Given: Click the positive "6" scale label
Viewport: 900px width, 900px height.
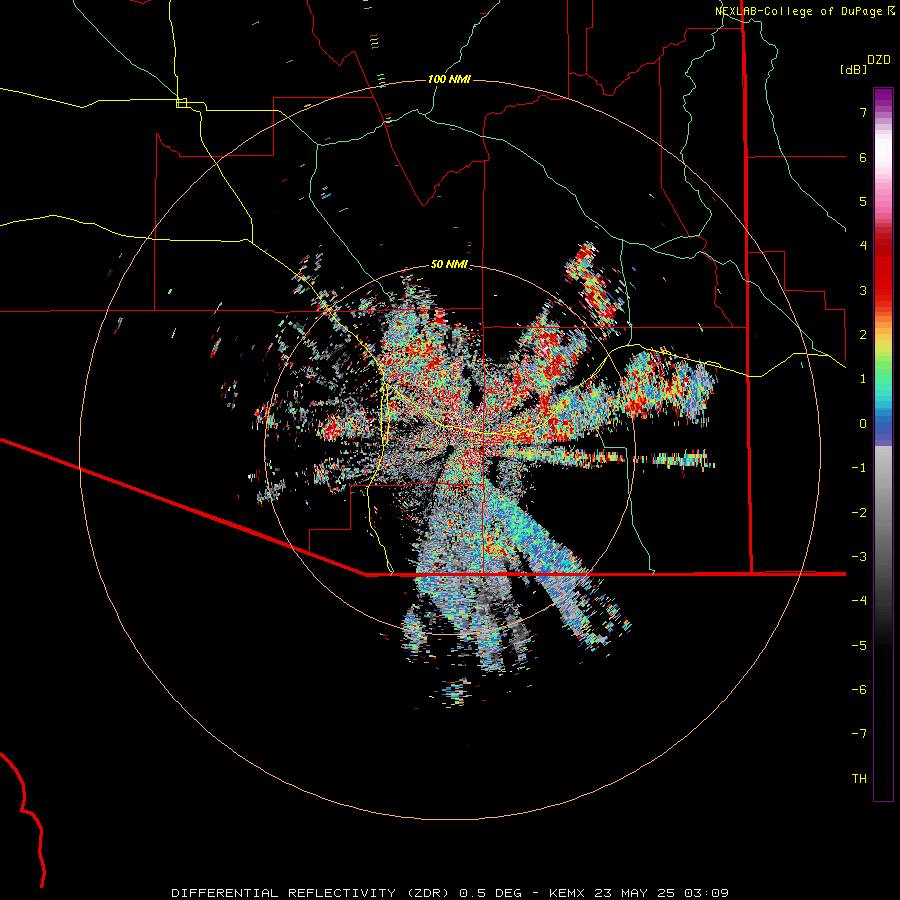Looking at the screenshot, I should coord(863,157).
